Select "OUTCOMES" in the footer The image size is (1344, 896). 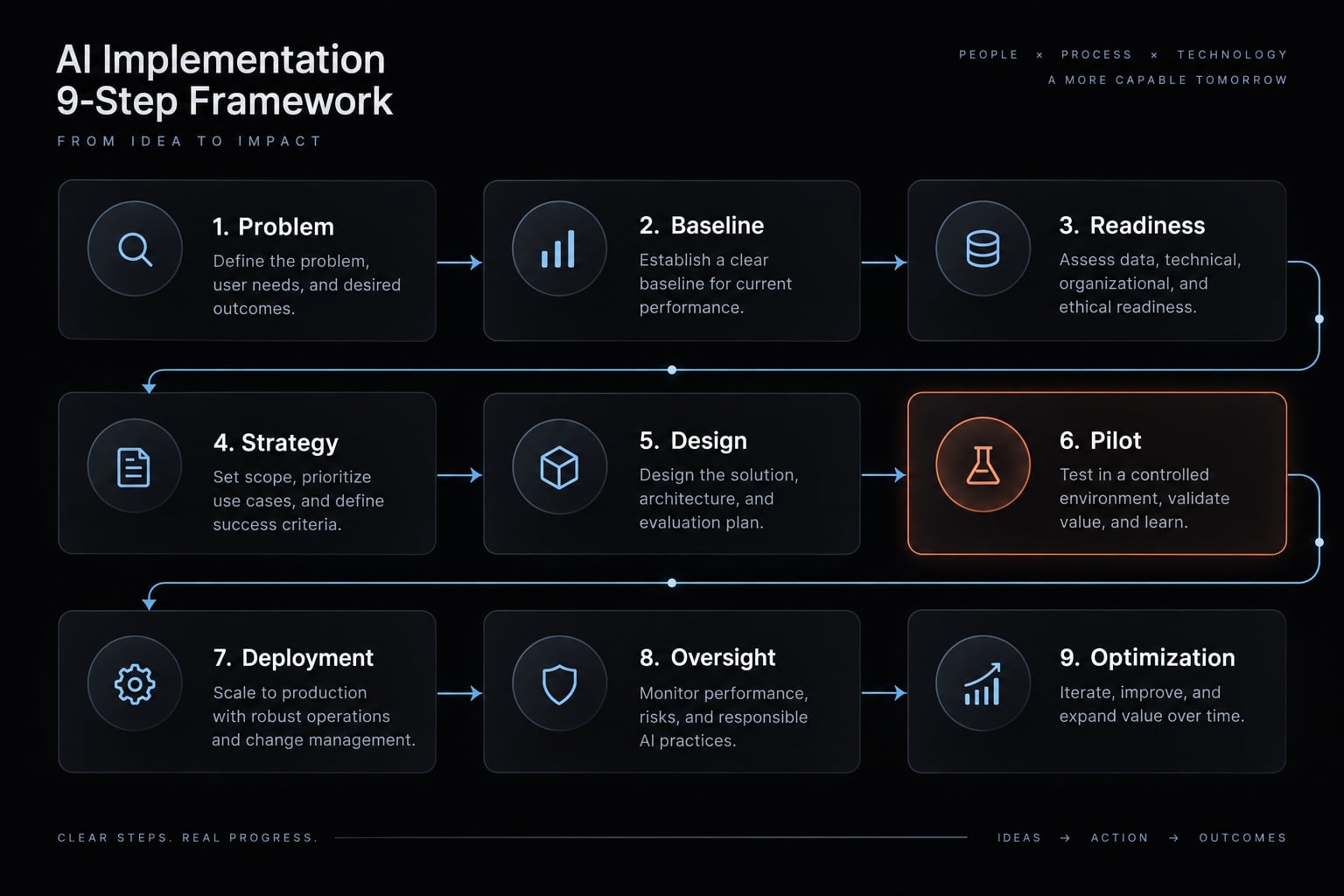click(1242, 838)
